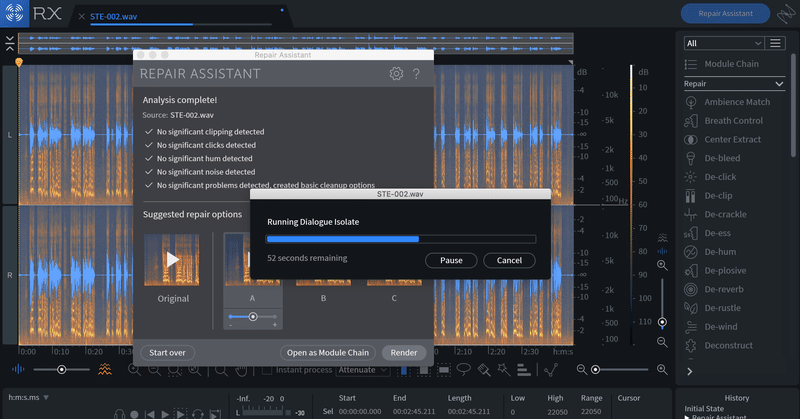Adjust the waveform/spectrogram blend slider
Screen dimensions: 800x419
(61, 369)
